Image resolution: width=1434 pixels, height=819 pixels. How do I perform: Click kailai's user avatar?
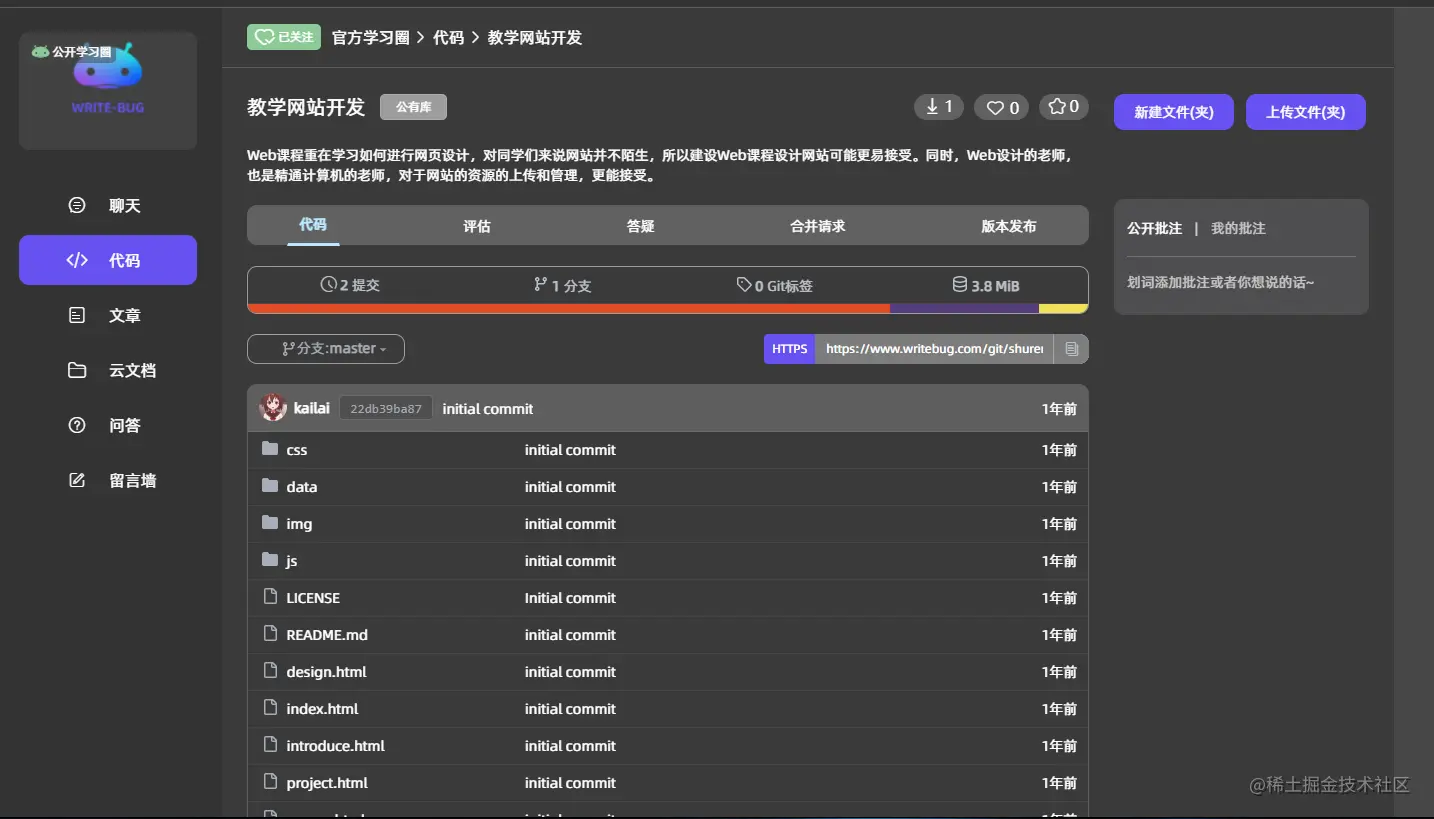[273, 408]
